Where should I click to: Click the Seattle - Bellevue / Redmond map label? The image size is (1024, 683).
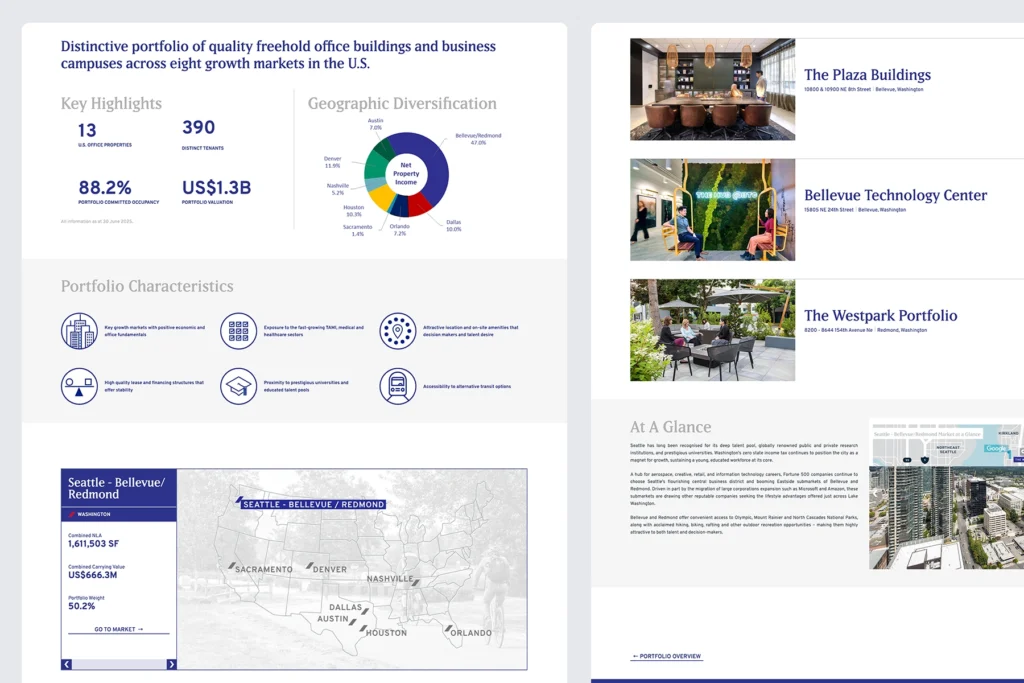coord(309,504)
